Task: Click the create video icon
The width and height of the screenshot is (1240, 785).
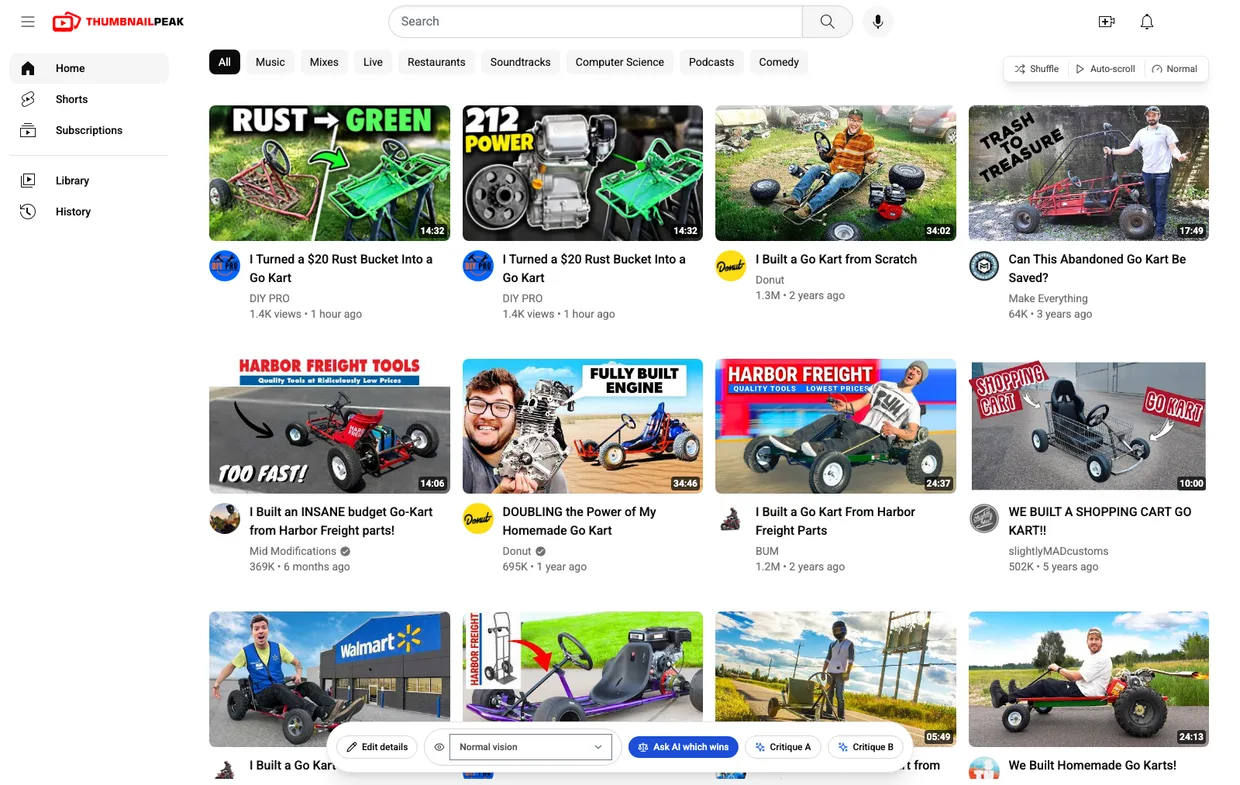Action: pyautogui.click(x=1106, y=21)
